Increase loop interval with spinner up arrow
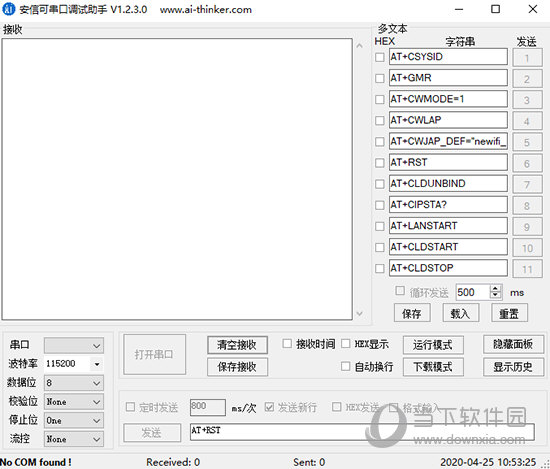The height and width of the screenshot is (469, 550). (495, 289)
